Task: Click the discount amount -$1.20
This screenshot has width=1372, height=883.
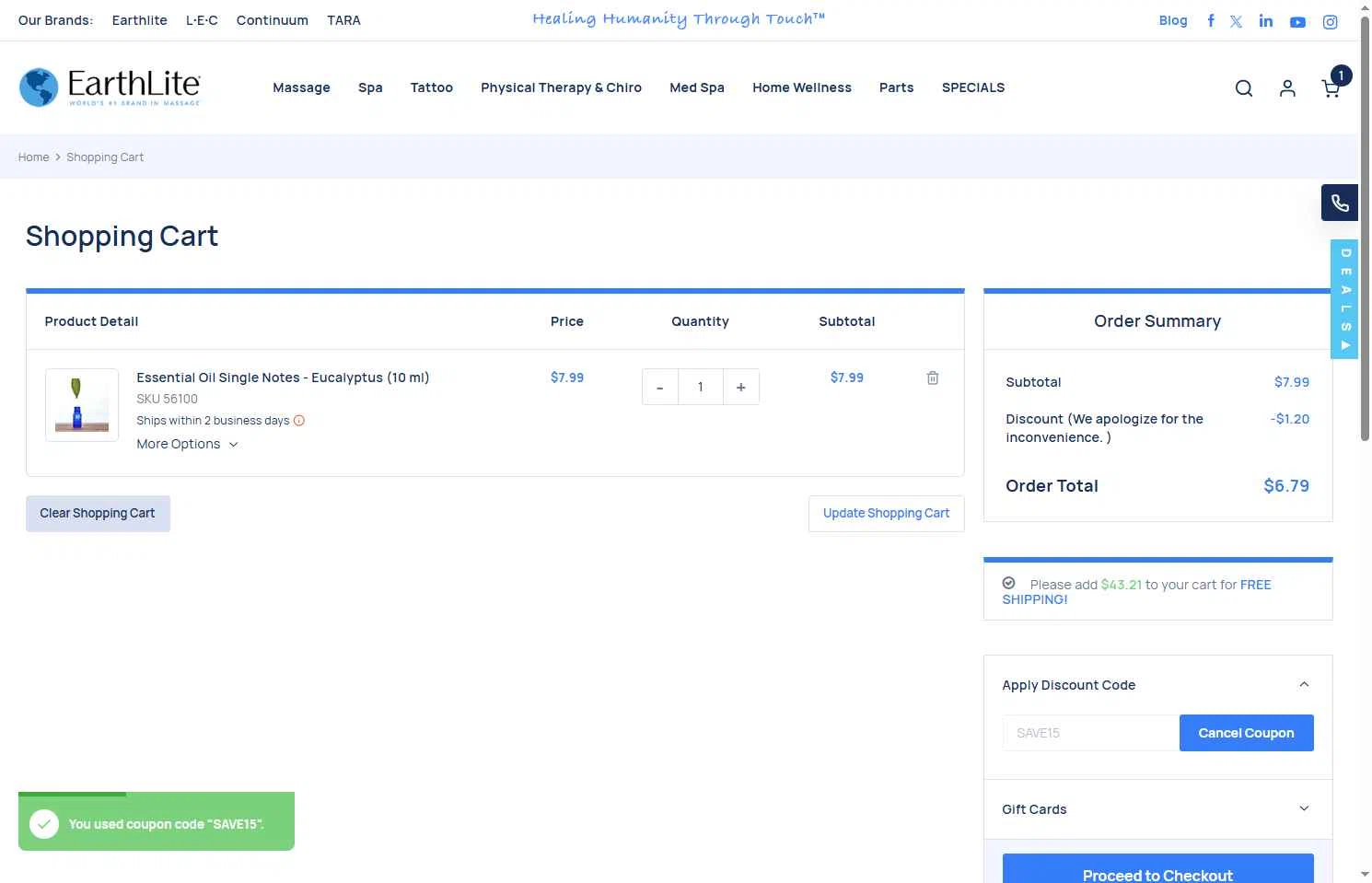Action: [1290, 419]
